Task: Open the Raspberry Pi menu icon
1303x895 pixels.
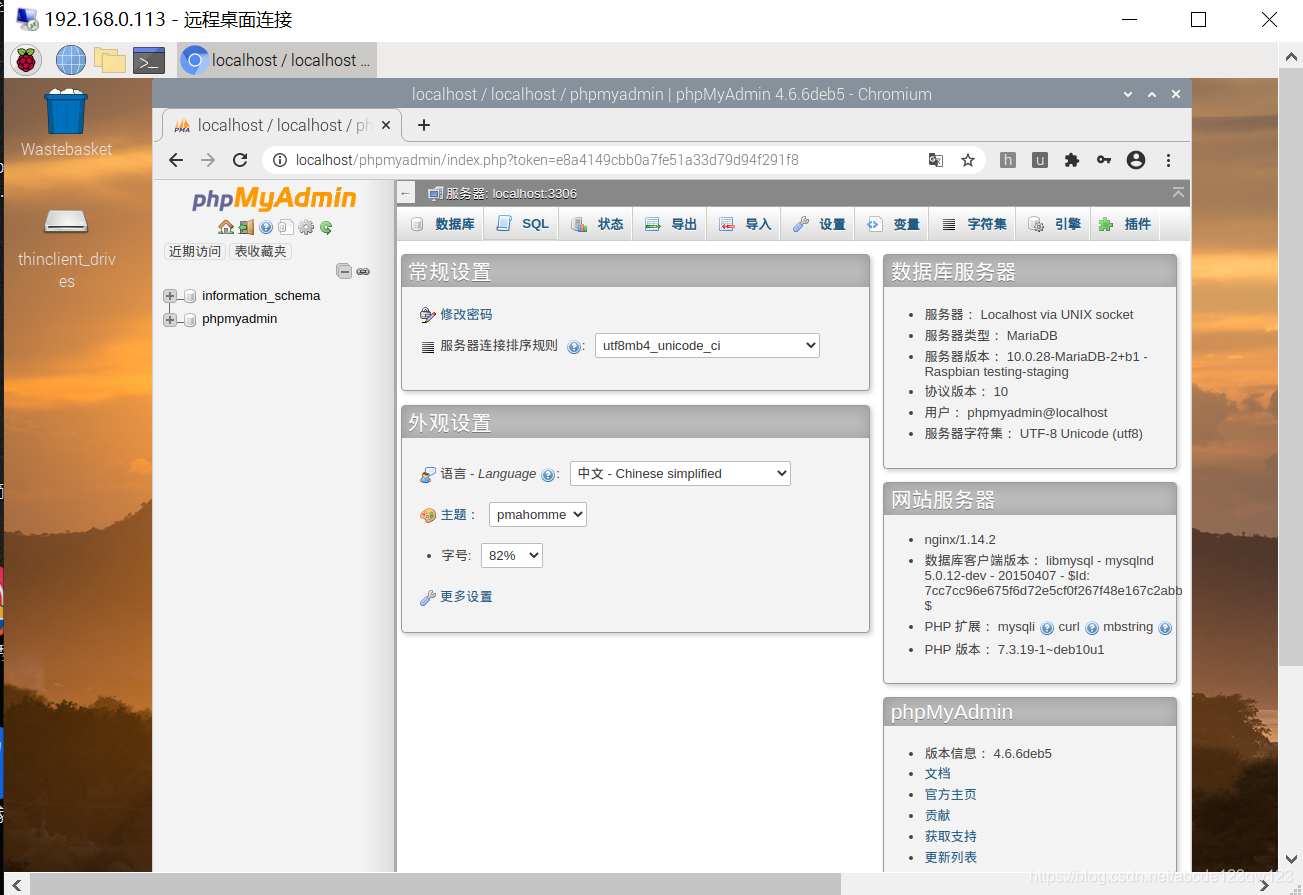Action: pos(26,60)
